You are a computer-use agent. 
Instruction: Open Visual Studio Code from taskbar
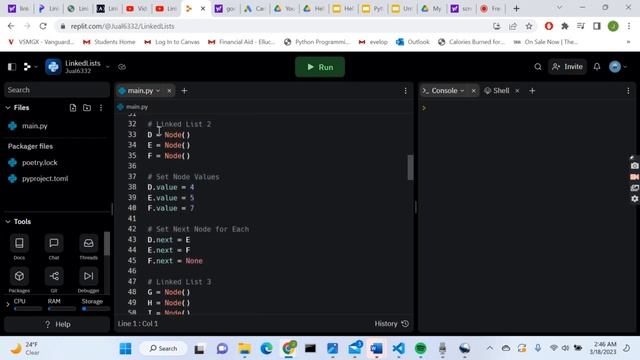[398, 348]
